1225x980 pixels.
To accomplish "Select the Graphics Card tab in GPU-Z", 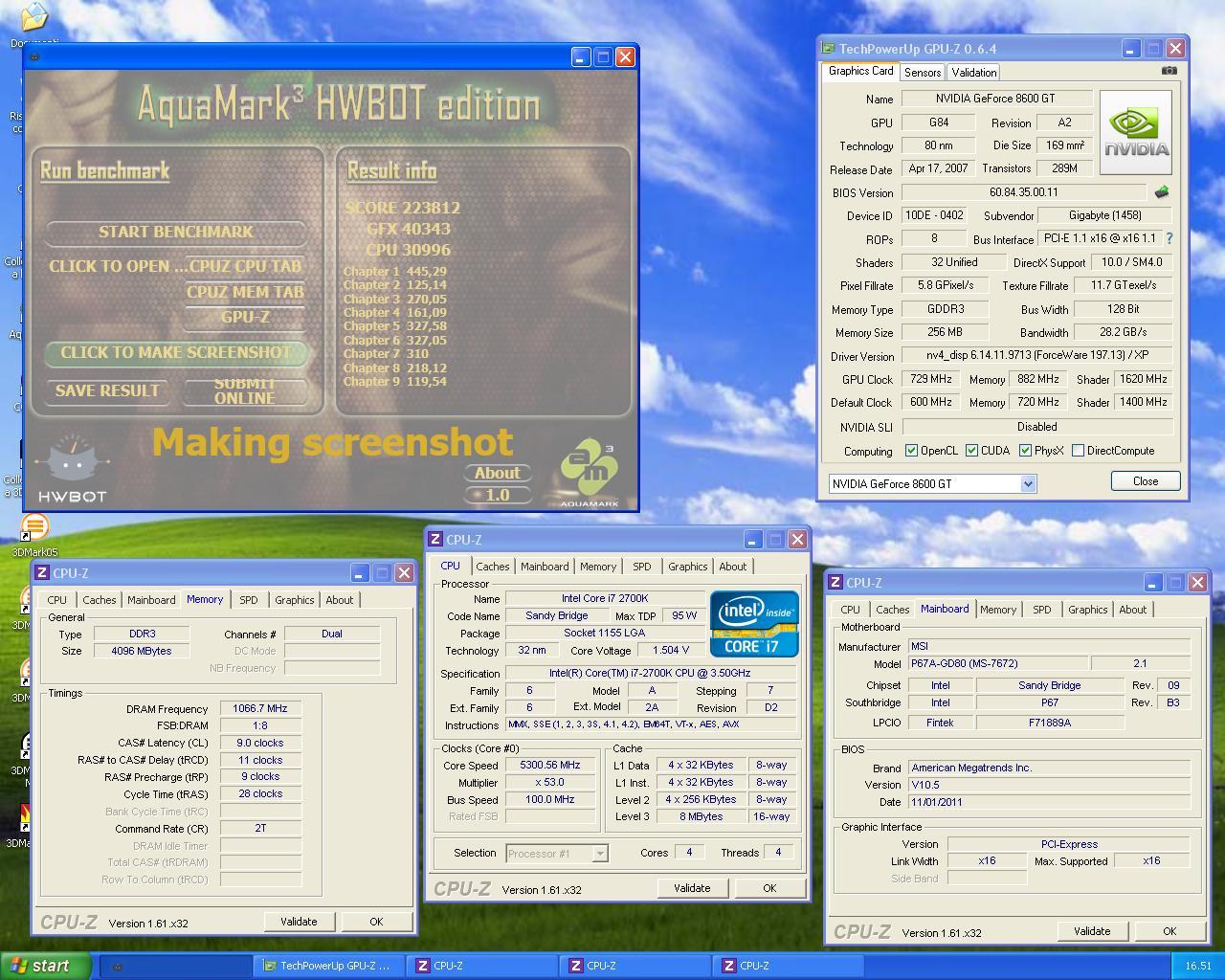I will 860,71.
